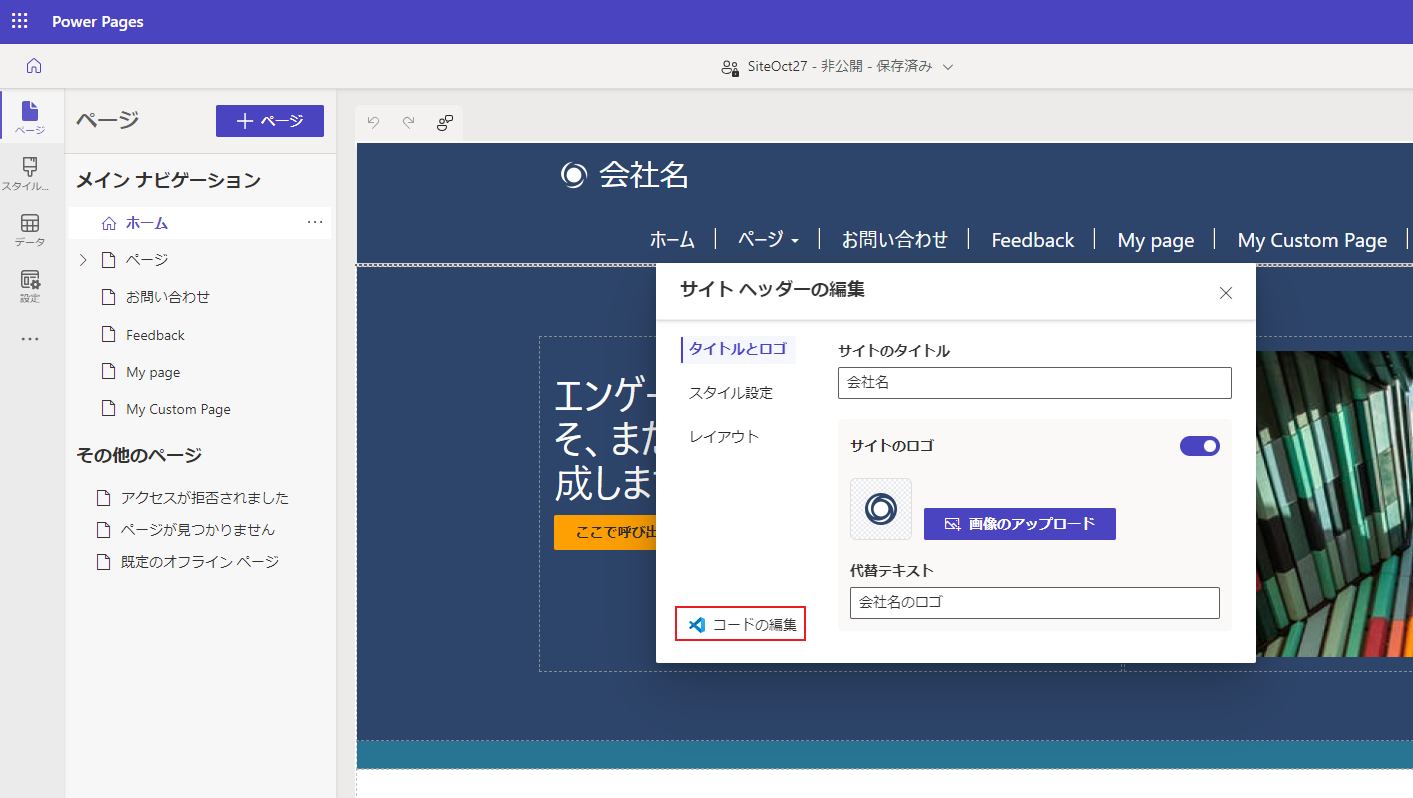Click the 会社名 site title in header
This screenshot has width=1413, height=798.
pos(644,175)
